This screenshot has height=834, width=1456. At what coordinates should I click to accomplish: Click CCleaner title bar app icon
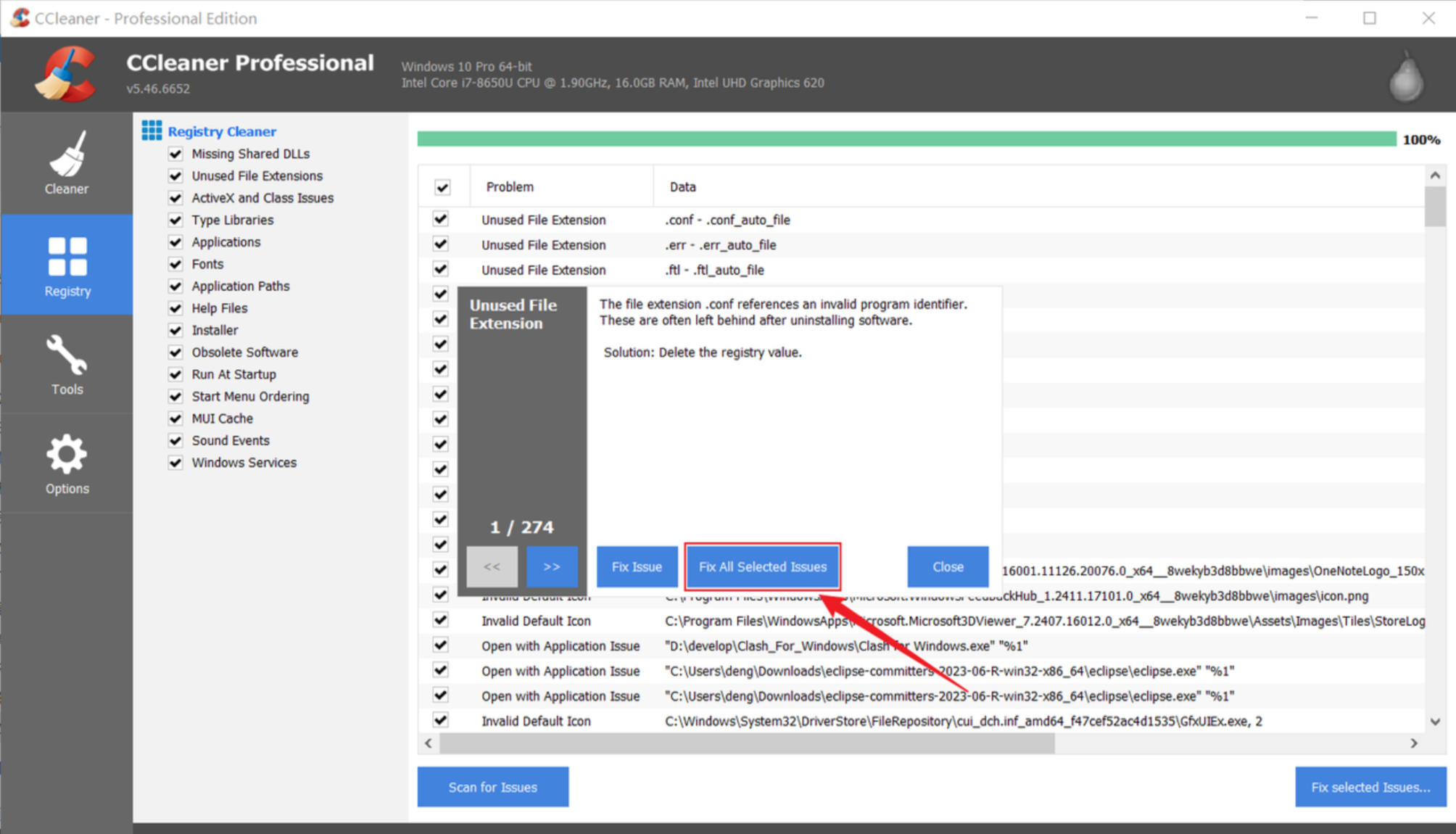20,17
